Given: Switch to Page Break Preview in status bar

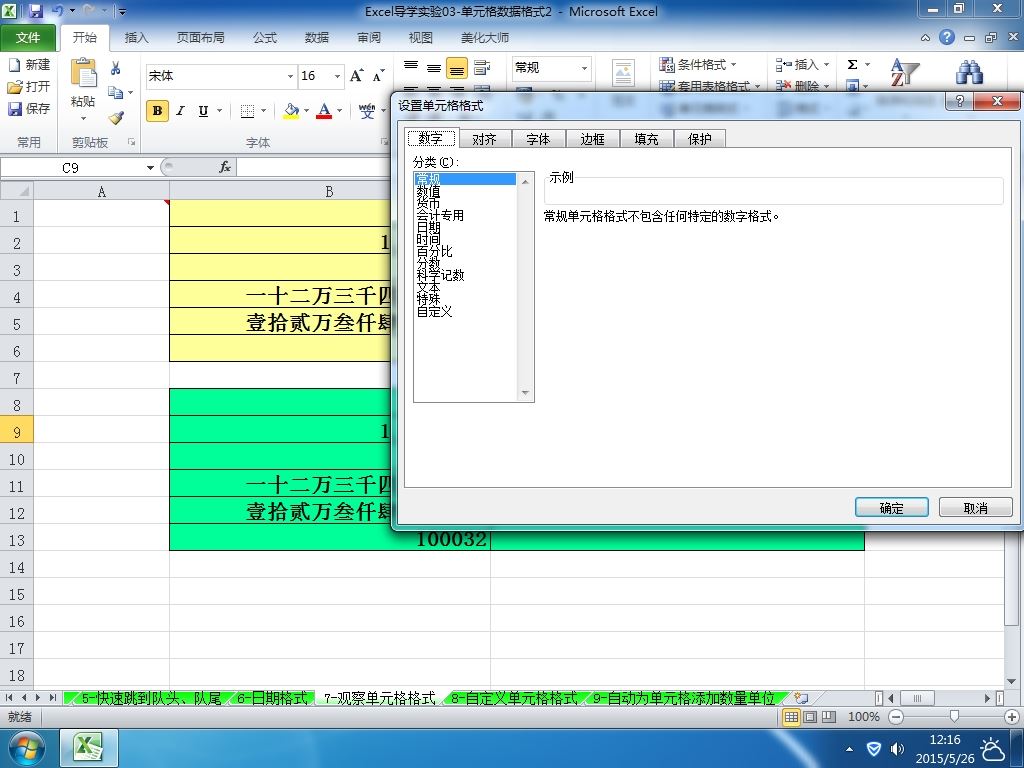Looking at the screenshot, I should [829, 717].
